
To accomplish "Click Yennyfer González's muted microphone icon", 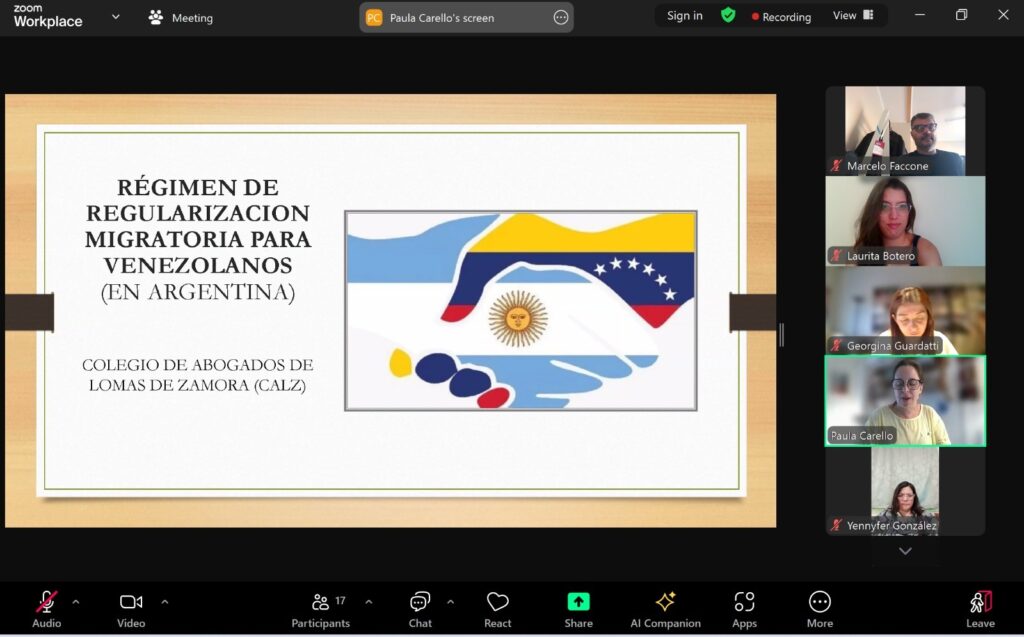I will pos(837,525).
